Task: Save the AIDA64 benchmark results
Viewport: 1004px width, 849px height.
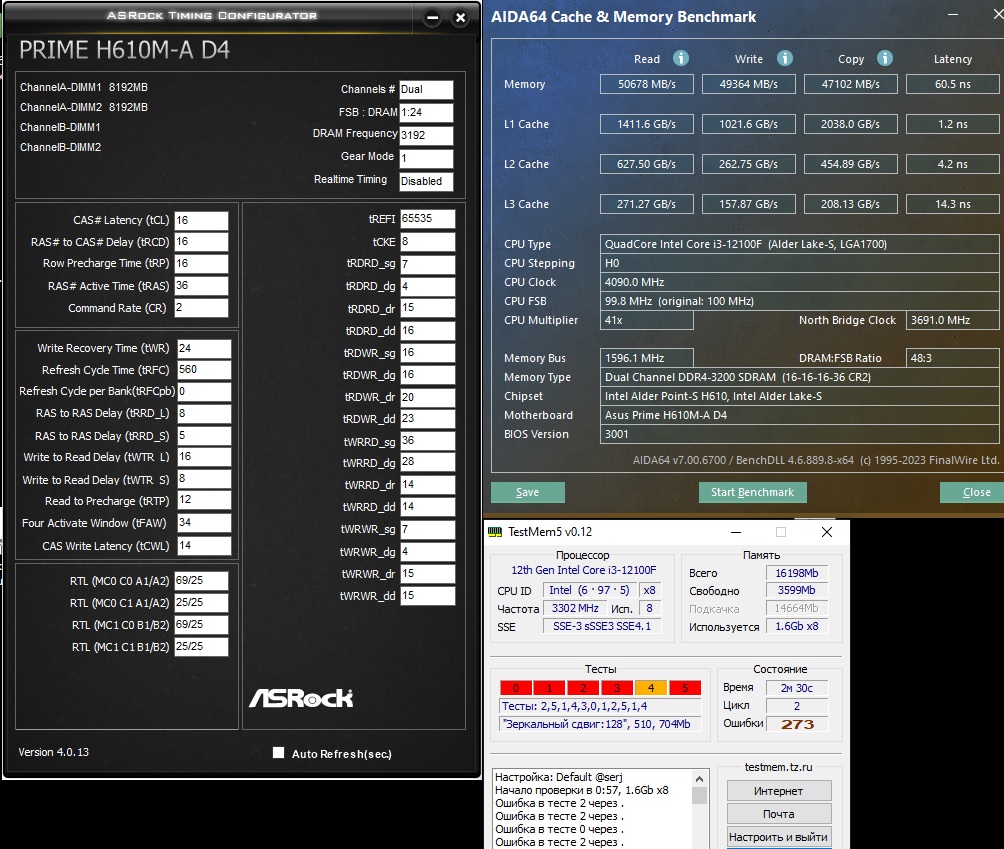Action: (527, 492)
